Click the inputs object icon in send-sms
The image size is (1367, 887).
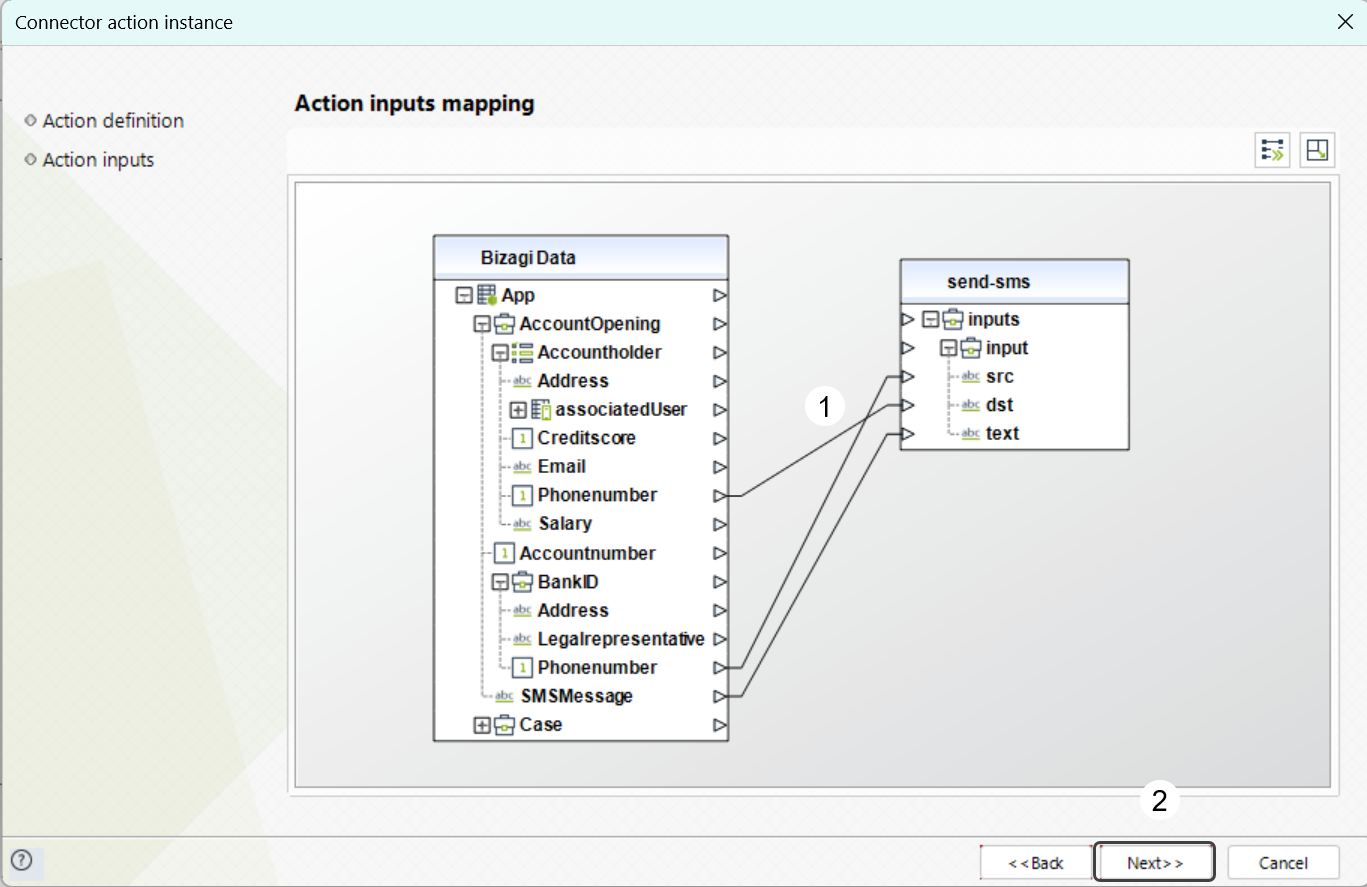point(953,319)
